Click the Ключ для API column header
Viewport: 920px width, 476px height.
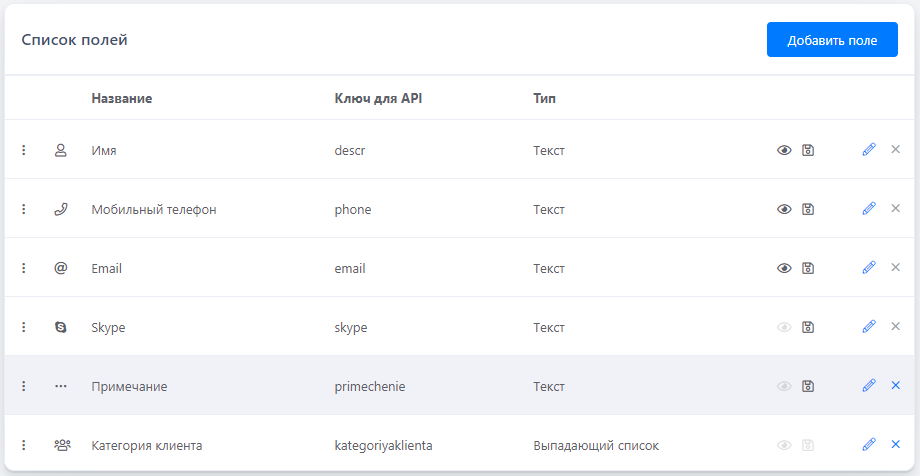(379, 99)
